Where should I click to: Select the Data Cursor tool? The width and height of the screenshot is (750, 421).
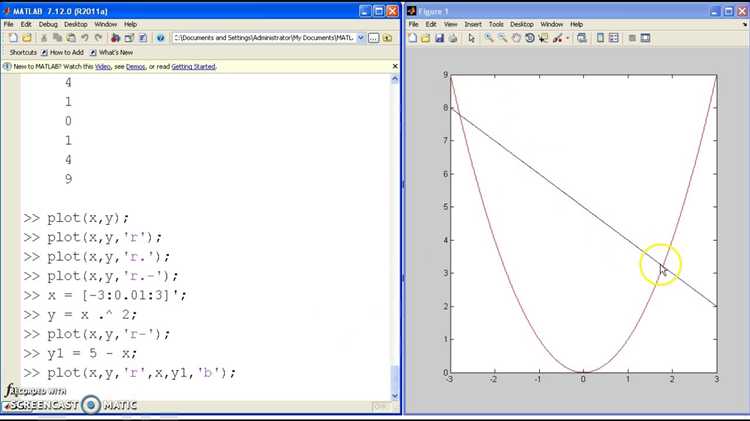click(543, 38)
